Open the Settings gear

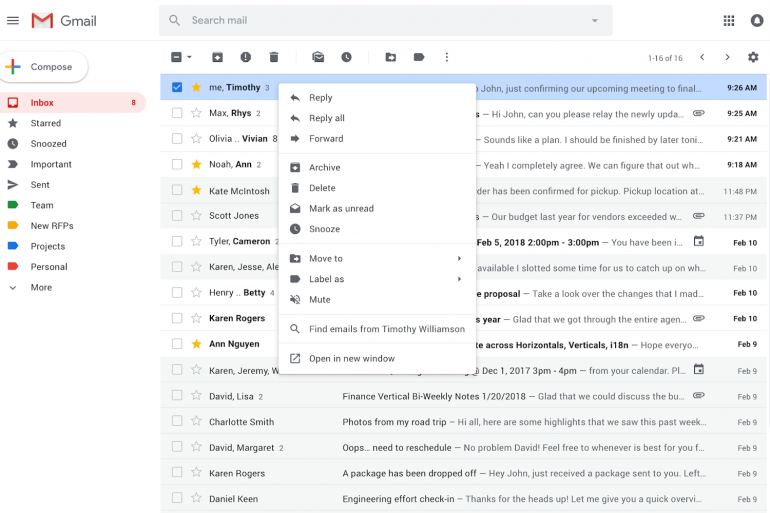(753, 57)
